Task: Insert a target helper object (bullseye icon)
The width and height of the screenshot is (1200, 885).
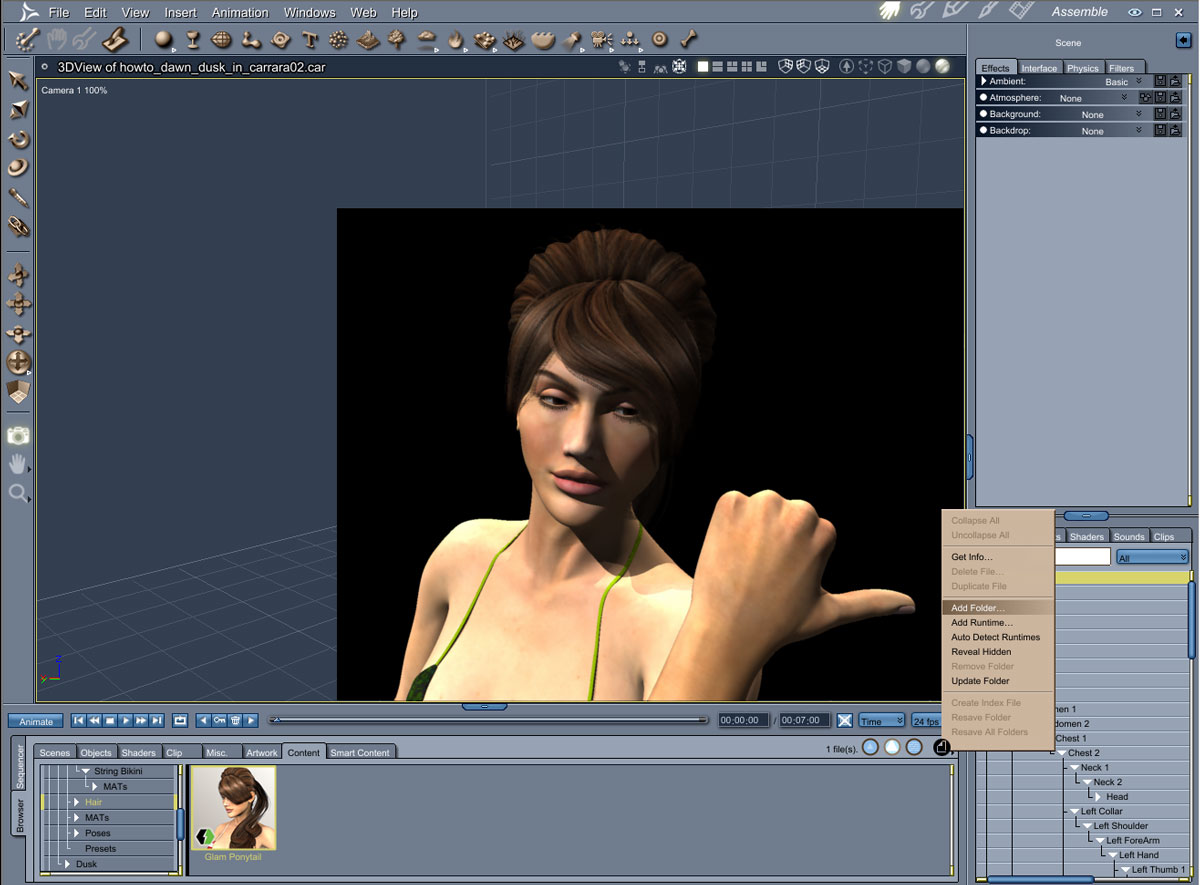Action: 660,40
